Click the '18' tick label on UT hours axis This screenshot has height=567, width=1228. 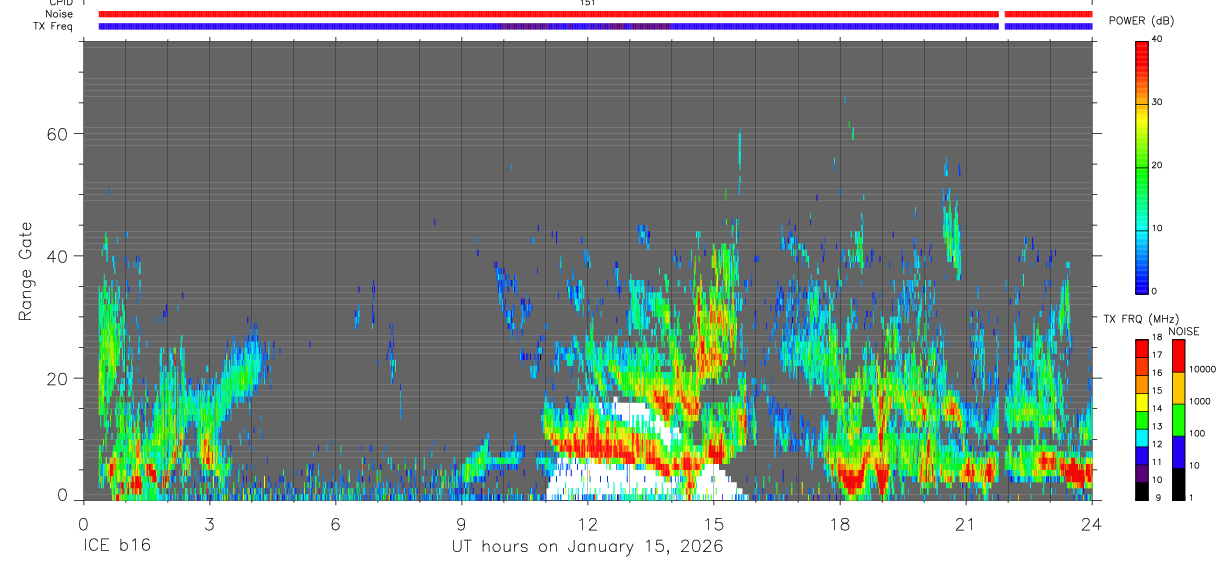[x=839, y=523]
